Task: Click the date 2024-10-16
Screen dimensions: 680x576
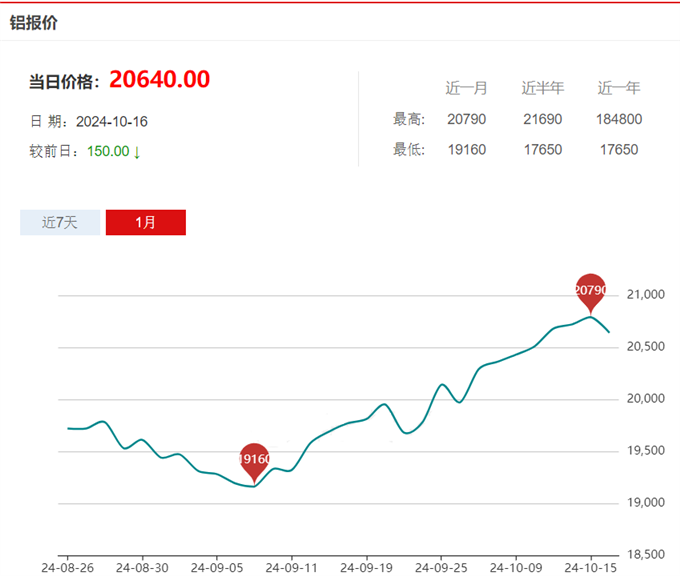Action: tap(112, 121)
